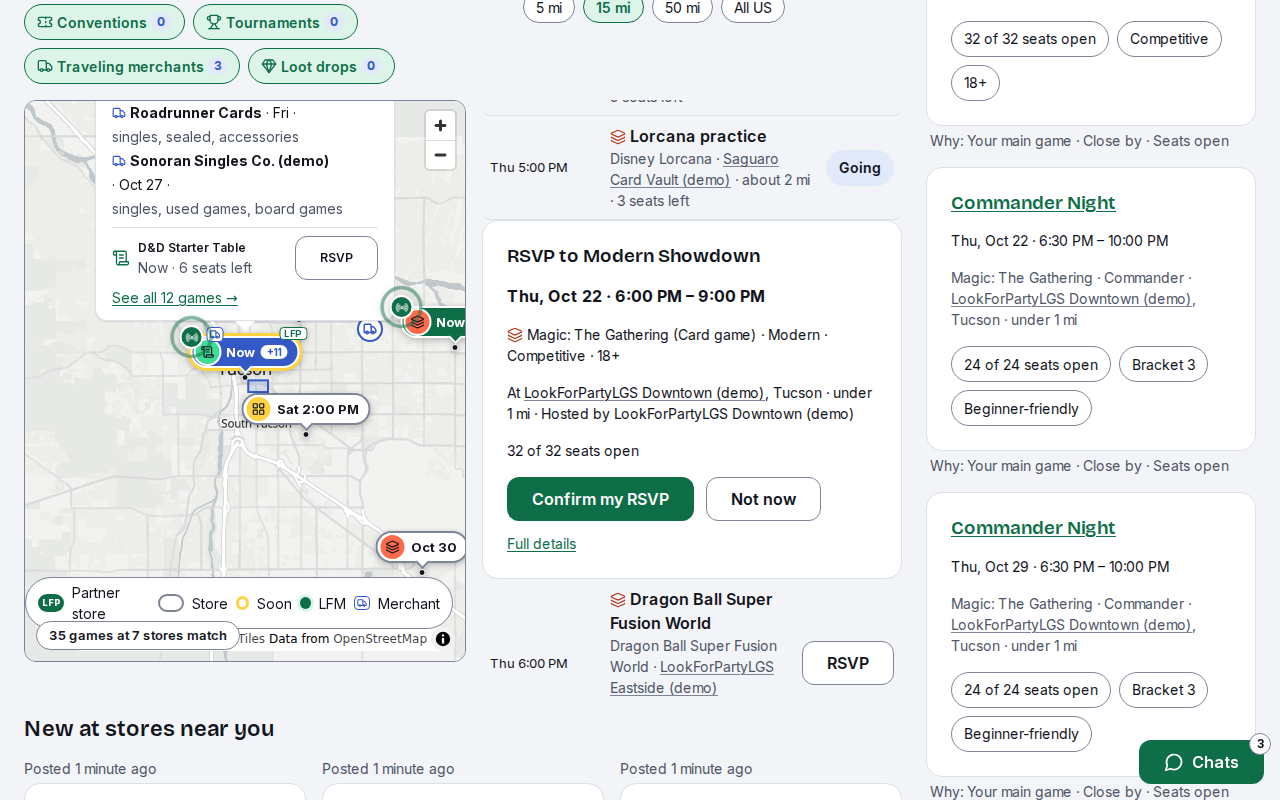Click the Oct 30 map marker
1280x800 pixels.
pyautogui.click(x=422, y=547)
